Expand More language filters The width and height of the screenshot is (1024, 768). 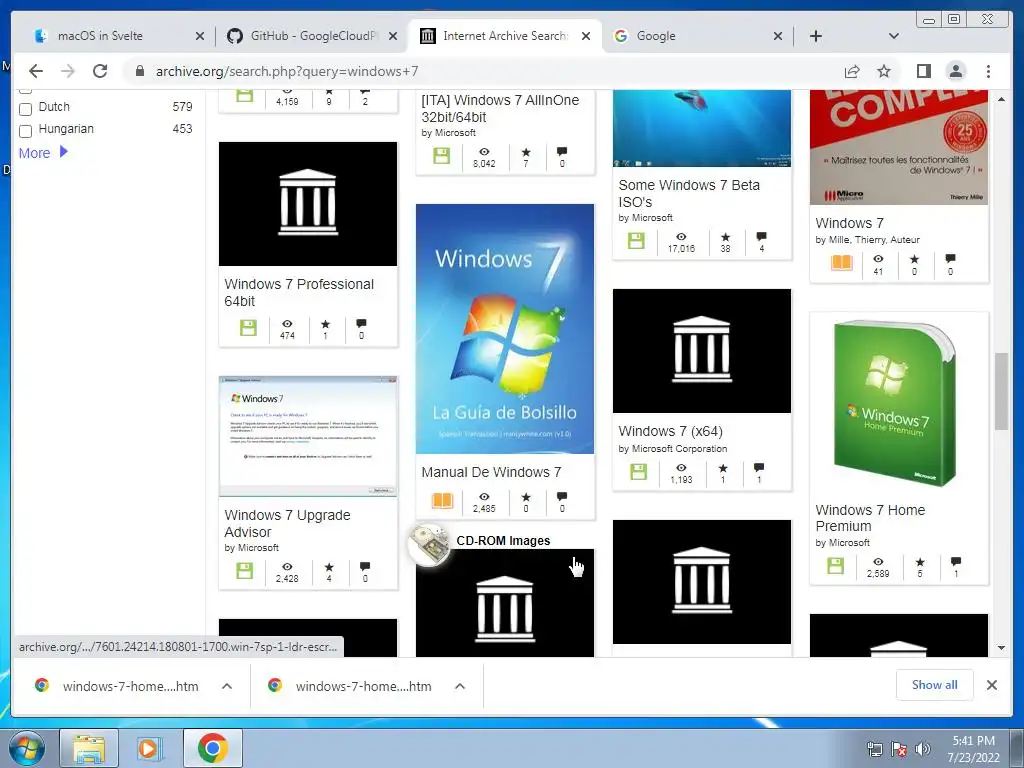pos(43,153)
